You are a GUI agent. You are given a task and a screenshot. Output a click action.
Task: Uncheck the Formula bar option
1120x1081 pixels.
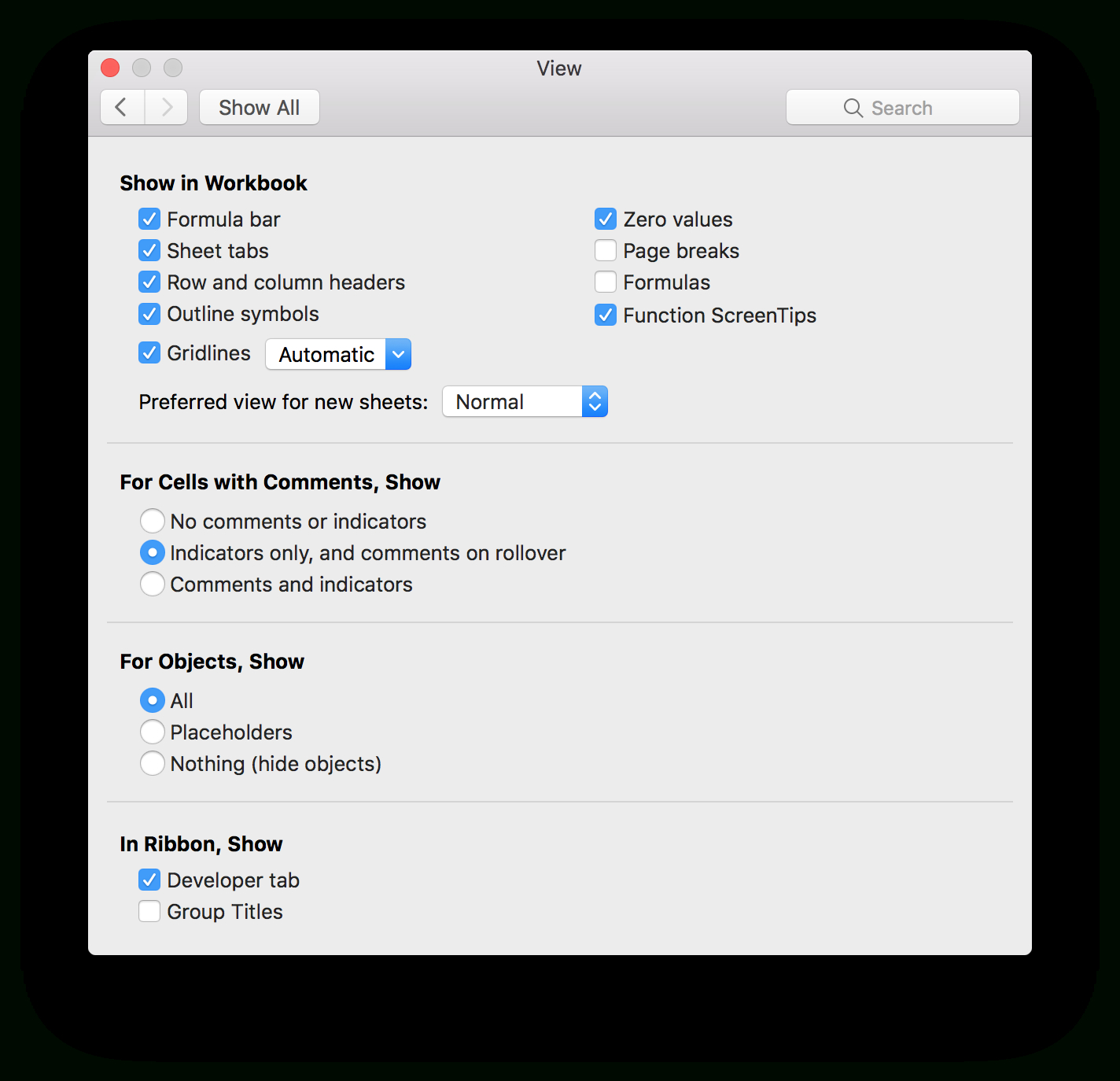pos(149,219)
